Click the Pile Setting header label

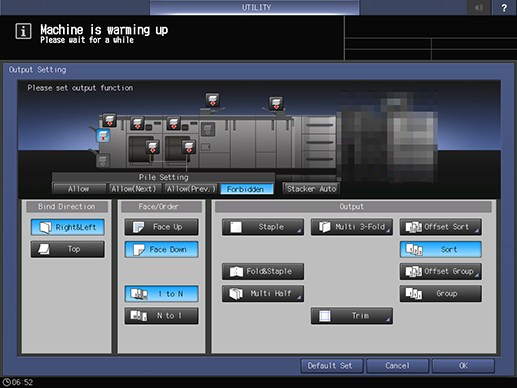pos(164,177)
